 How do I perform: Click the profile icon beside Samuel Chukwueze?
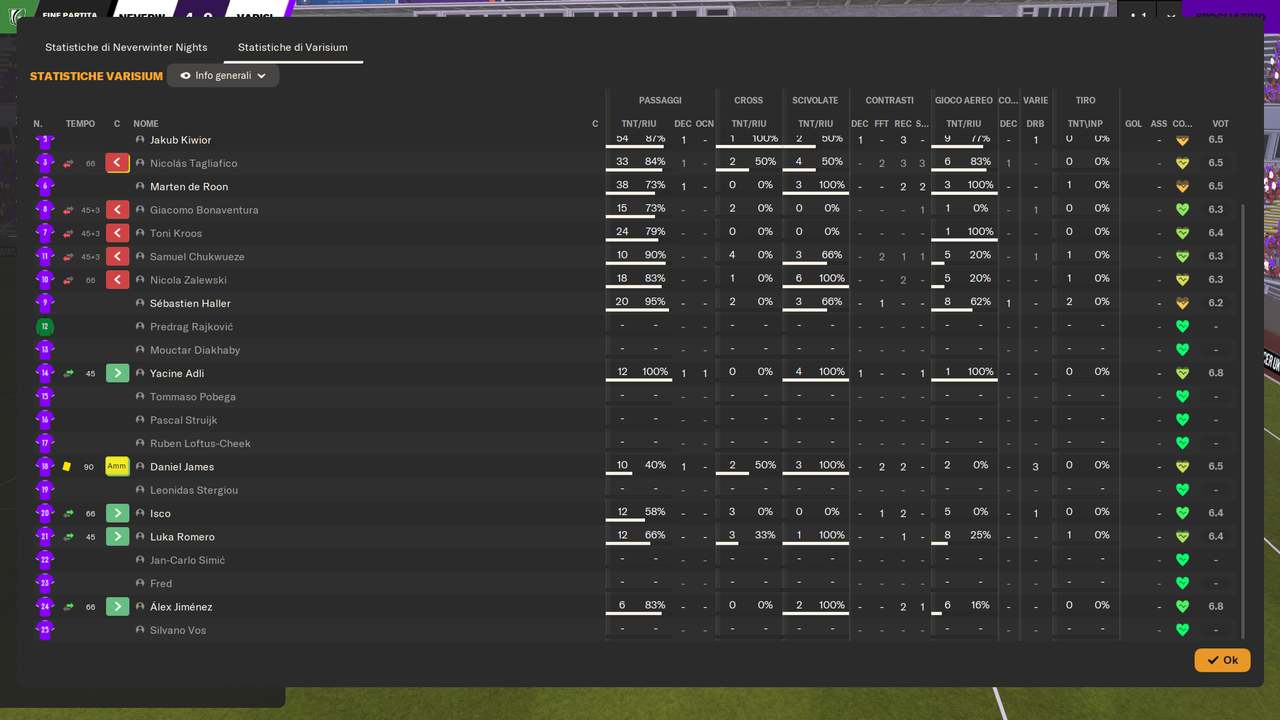140,257
